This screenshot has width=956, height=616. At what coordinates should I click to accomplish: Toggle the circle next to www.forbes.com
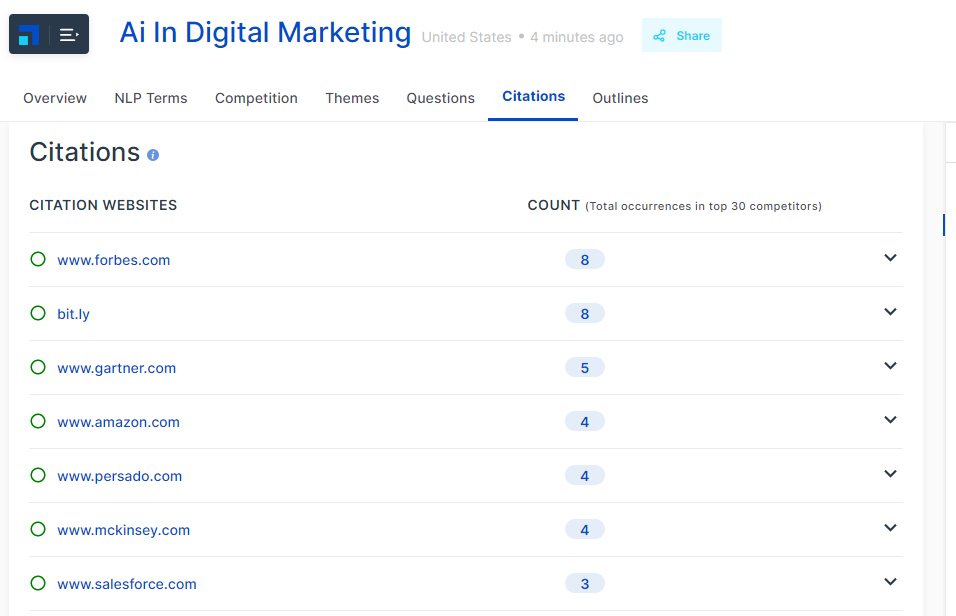[x=38, y=259]
